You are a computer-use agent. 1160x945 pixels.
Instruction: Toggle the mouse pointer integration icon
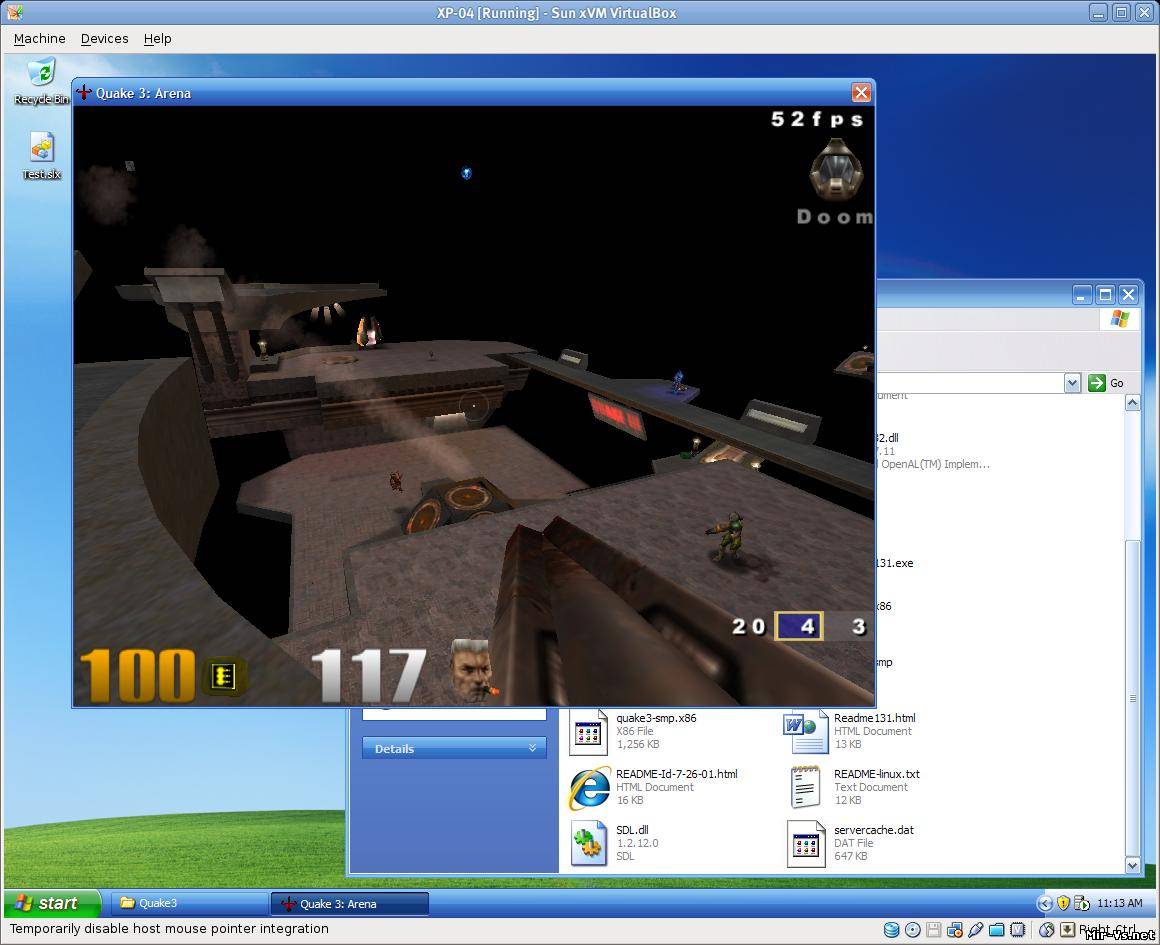coord(1046,929)
